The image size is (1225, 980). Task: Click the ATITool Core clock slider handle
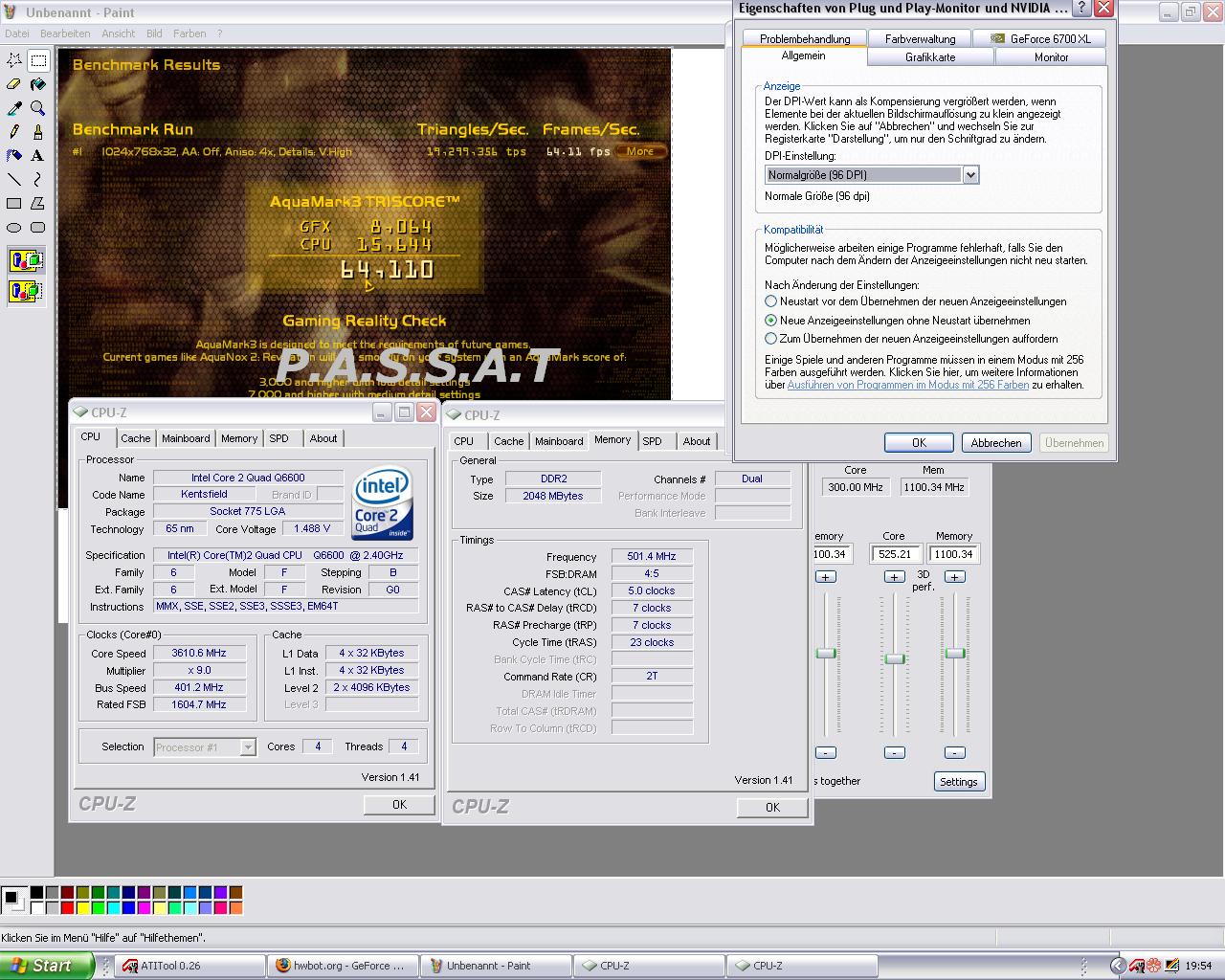[894, 658]
